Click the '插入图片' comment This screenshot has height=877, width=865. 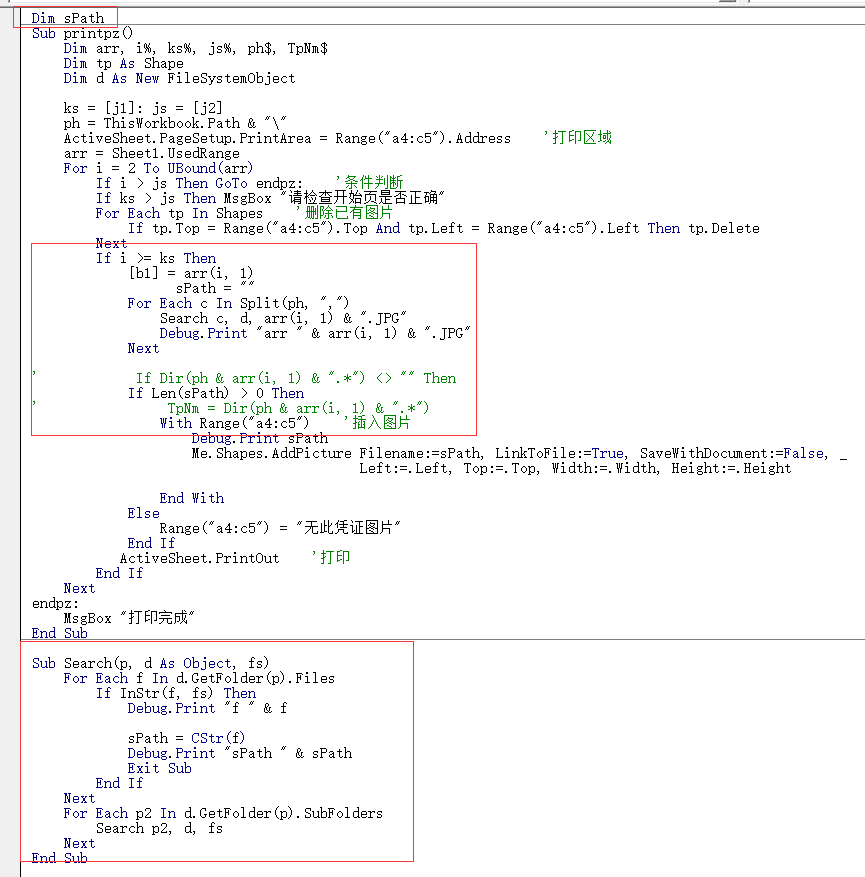tap(377, 423)
